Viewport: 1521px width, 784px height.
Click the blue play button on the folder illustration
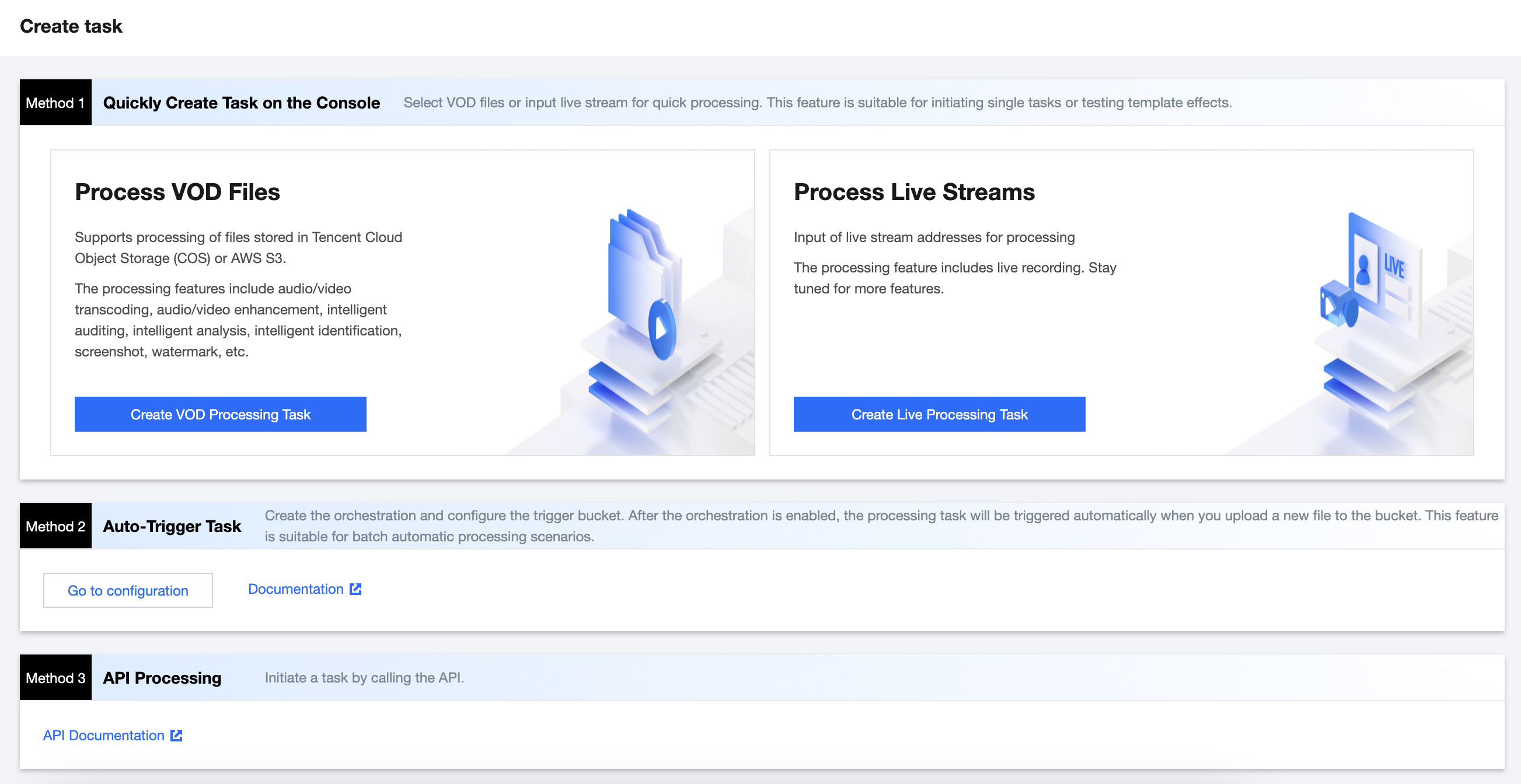click(x=662, y=329)
